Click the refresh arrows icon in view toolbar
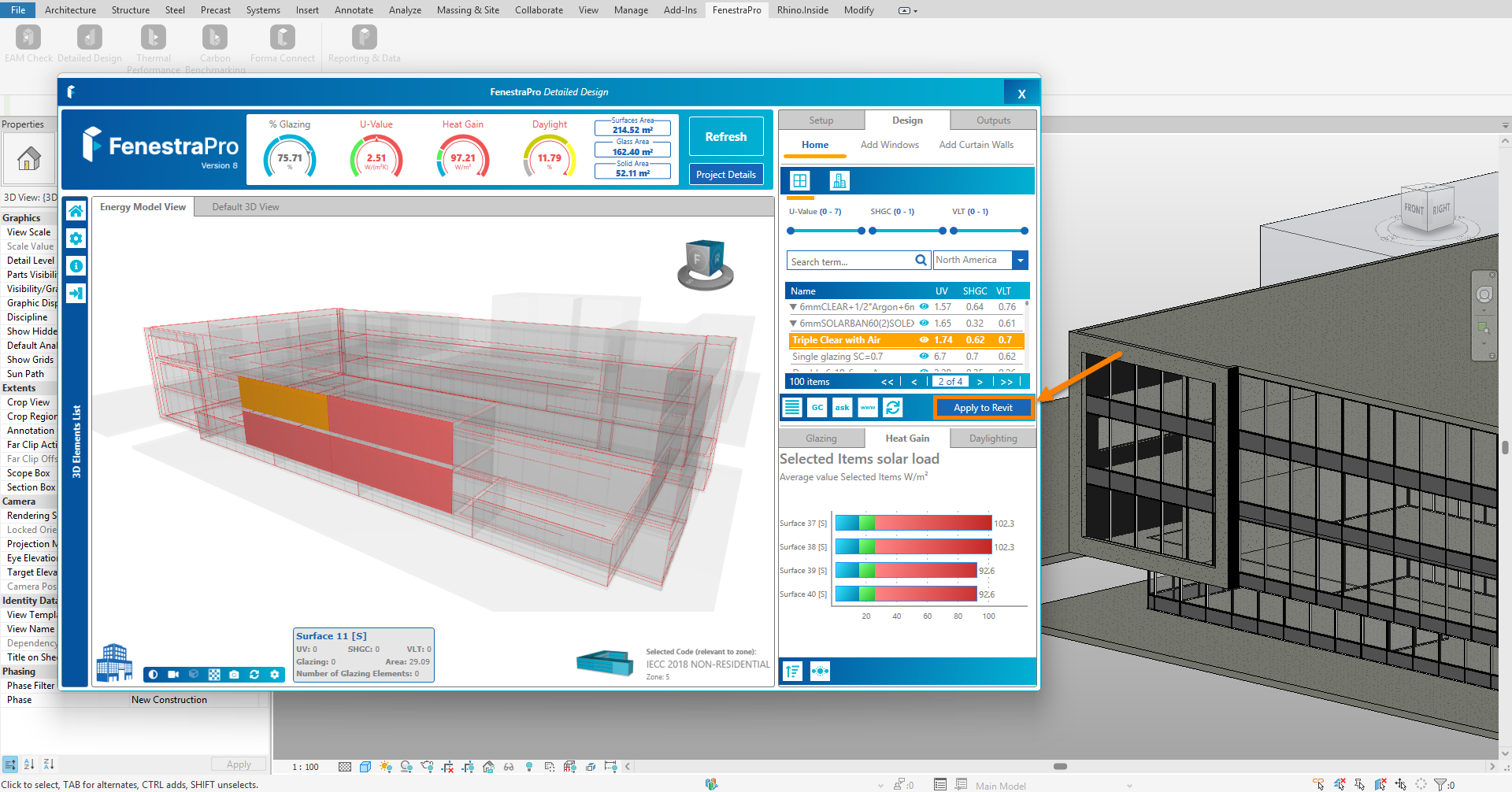This screenshot has width=1512, height=792. click(x=254, y=675)
